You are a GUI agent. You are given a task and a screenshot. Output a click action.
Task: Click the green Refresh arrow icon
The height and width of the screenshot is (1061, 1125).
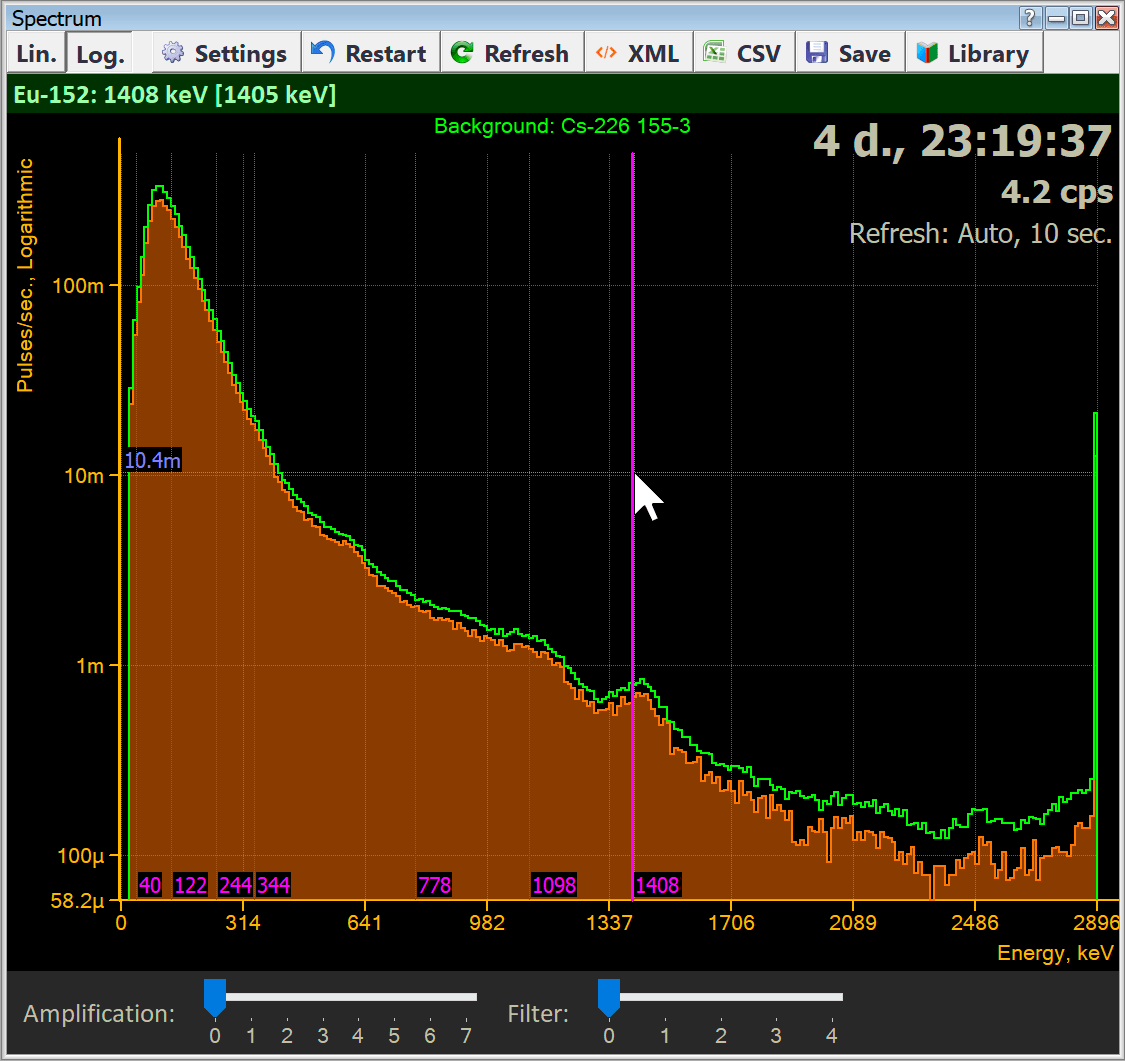pyautogui.click(x=462, y=52)
